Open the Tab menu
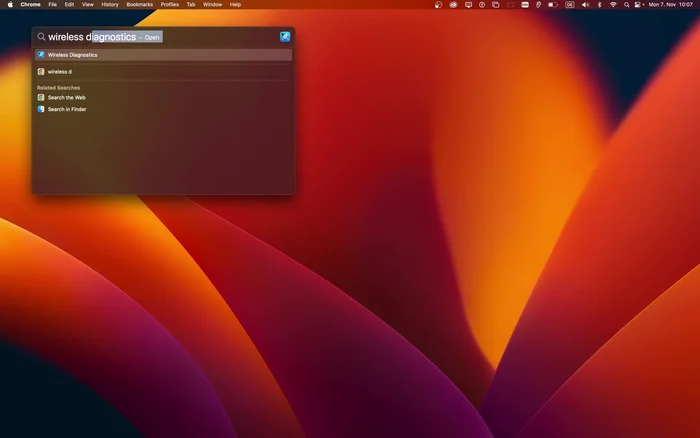This screenshot has height=438, width=700. pyautogui.click(x=190, y=5)
